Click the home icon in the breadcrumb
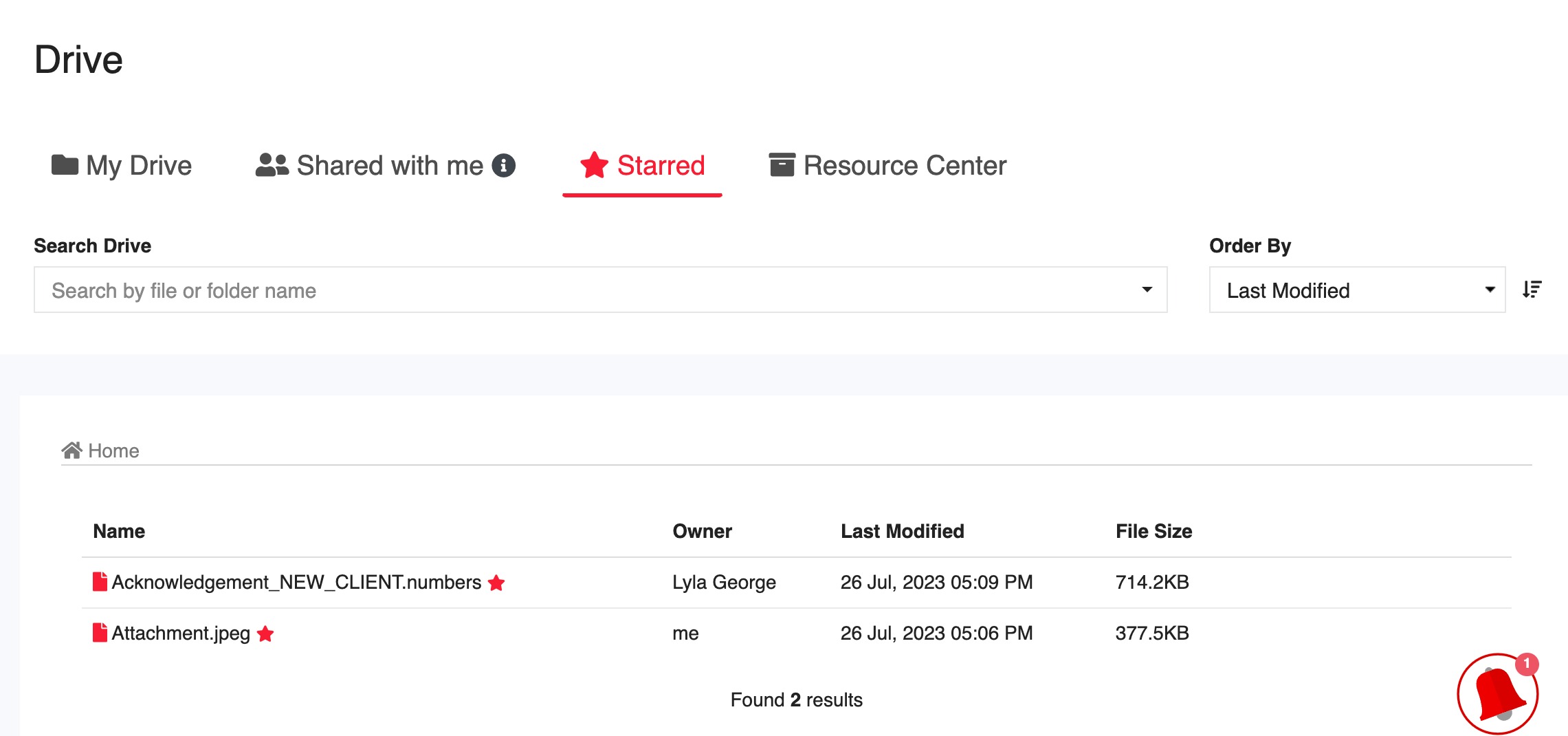This screenshot has height=736, width=1568. point(71,450)
